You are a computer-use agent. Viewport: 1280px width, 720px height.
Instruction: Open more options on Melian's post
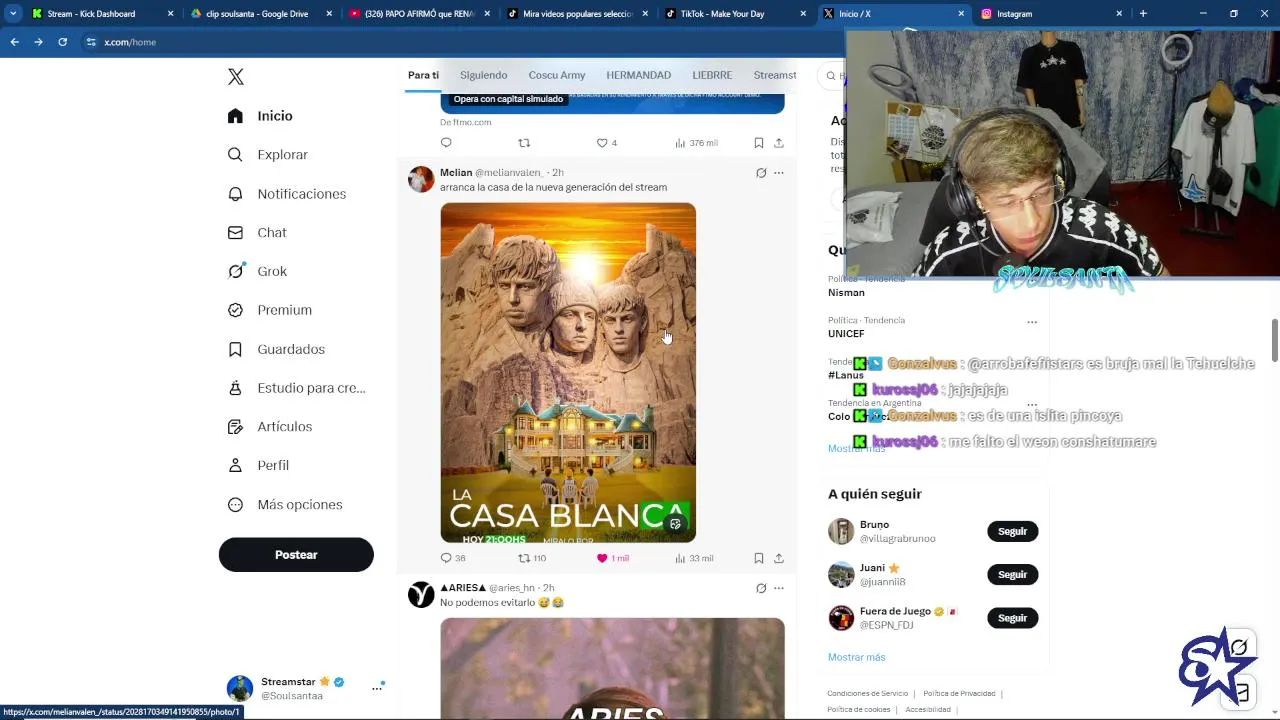[779, 173]
